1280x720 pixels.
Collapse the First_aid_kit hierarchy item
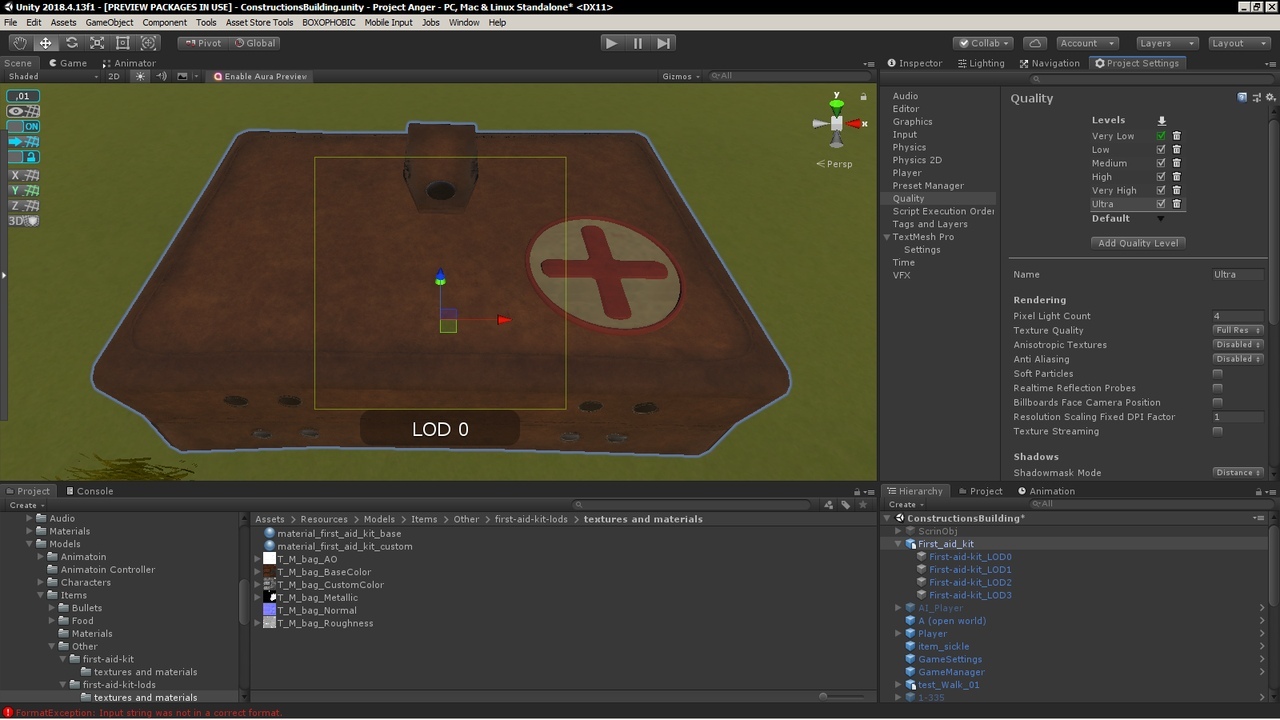click(898, 544)
